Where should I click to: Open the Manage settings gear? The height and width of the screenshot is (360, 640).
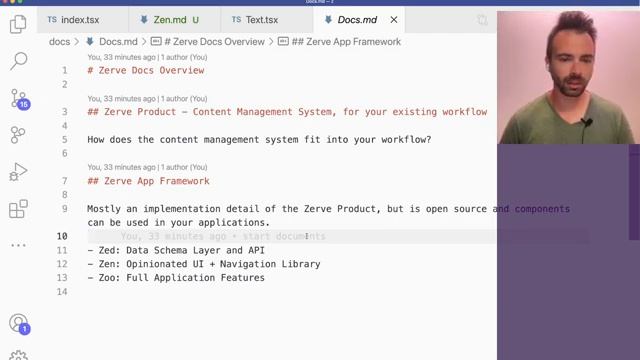coord(18,355)
